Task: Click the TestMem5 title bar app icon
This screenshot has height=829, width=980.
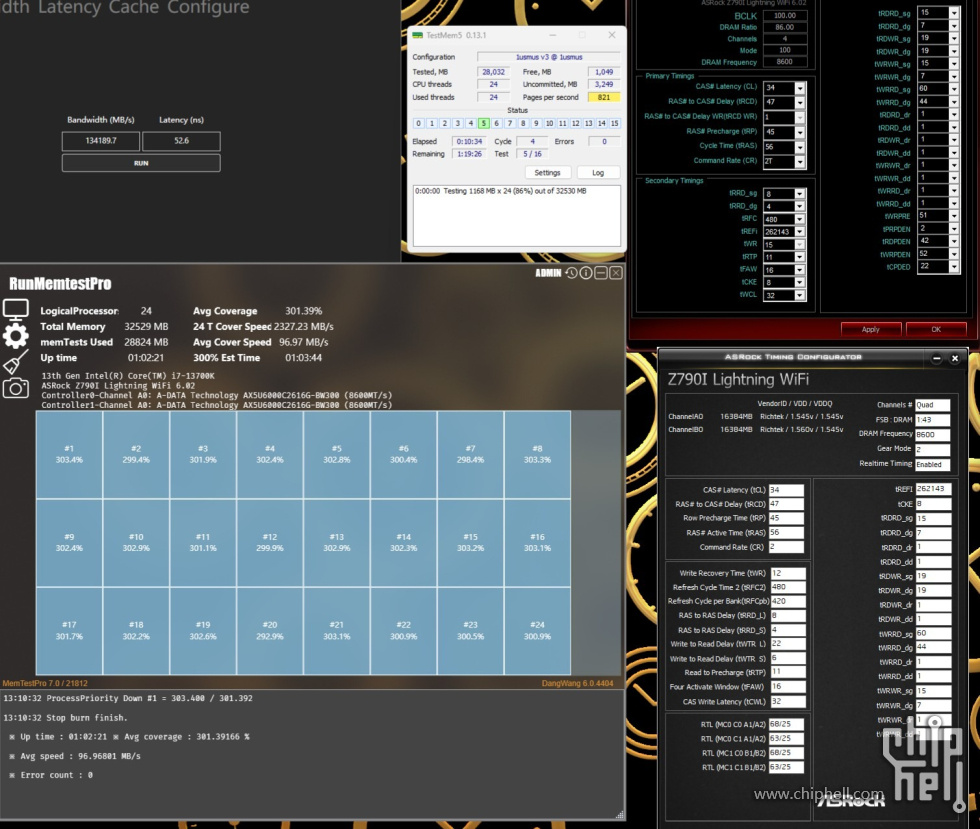Action: [418, 35]
